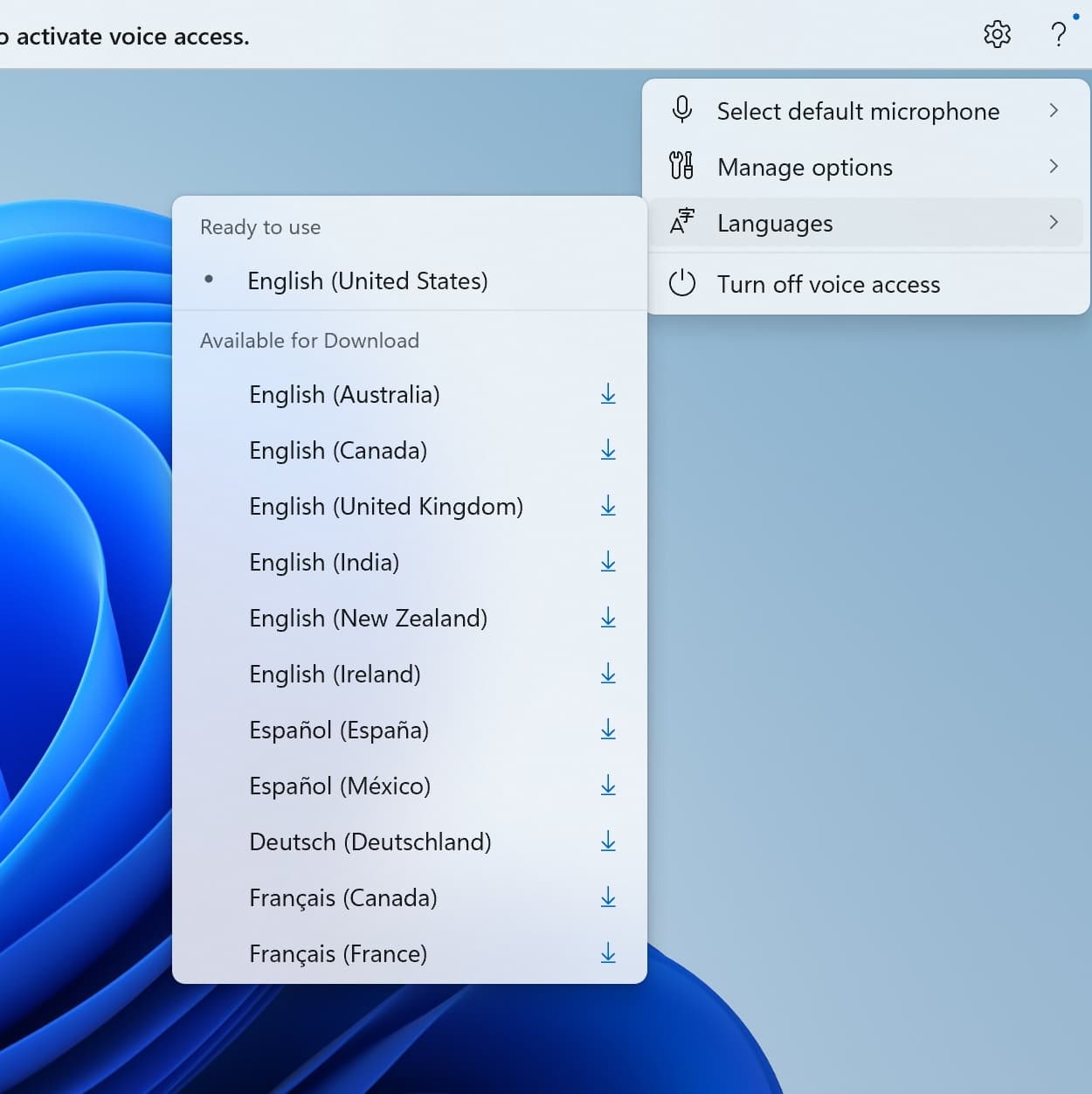Click the voice access settings gear icon
Viewport: 1092px width, 1094px height.
pos(997,35)
